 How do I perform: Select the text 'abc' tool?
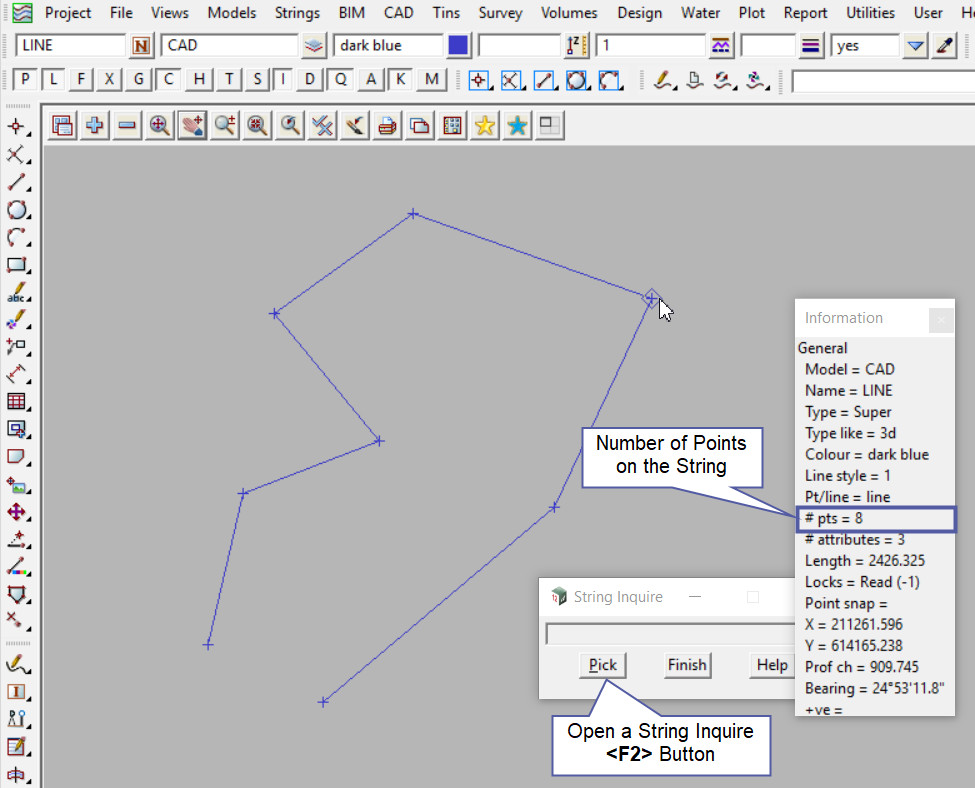pyautogui.click(x=16, y=294)
